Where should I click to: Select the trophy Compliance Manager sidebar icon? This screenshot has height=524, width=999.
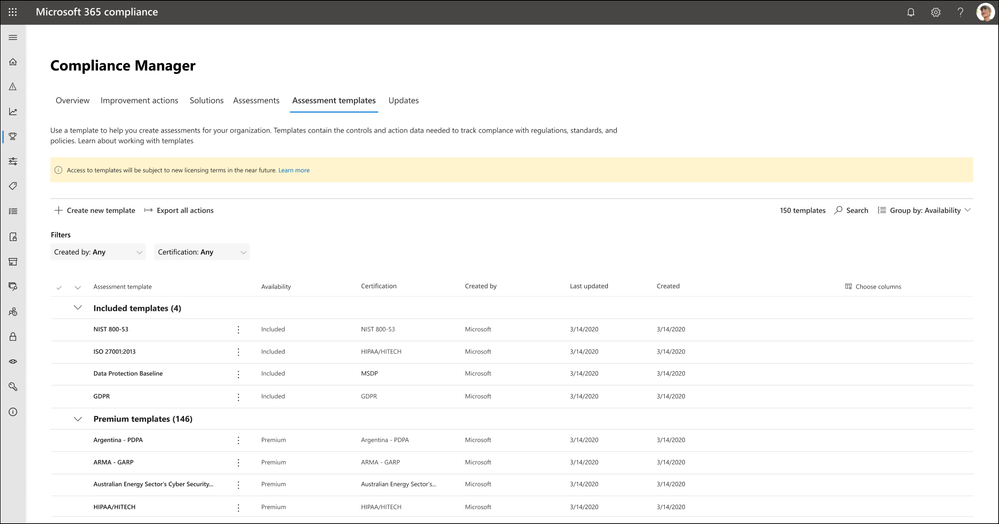(x=13, y=136)
